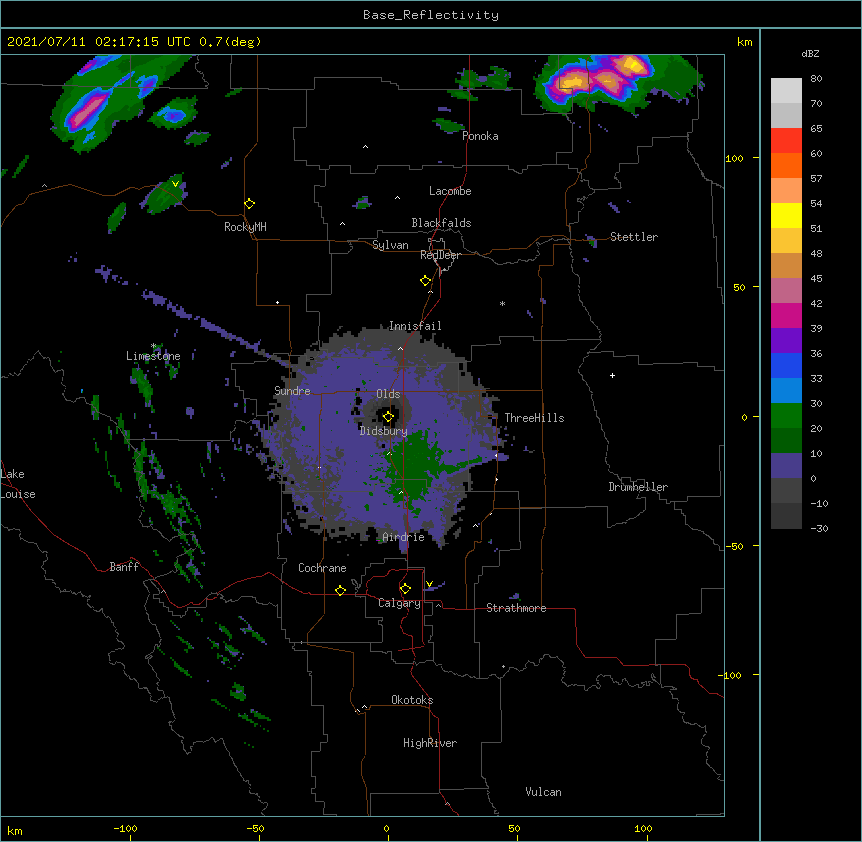Click the yellow 54 dBZ legend color
Screen dimensions: 862x842
coord(786,215)
